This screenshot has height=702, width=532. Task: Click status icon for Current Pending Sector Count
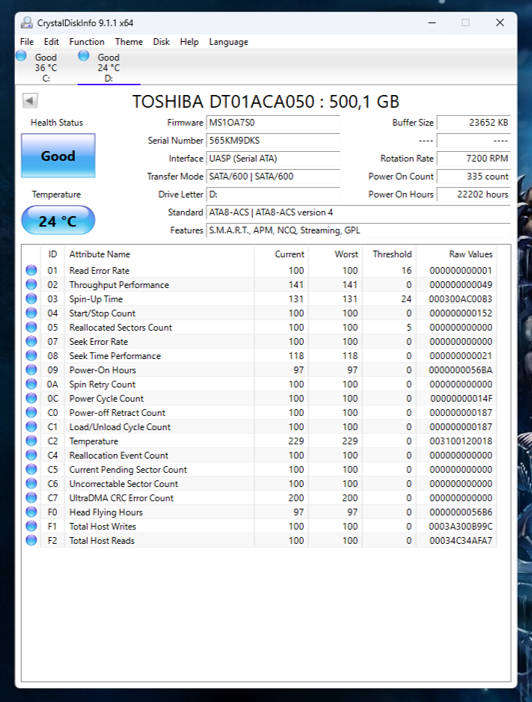click(31, 469)
